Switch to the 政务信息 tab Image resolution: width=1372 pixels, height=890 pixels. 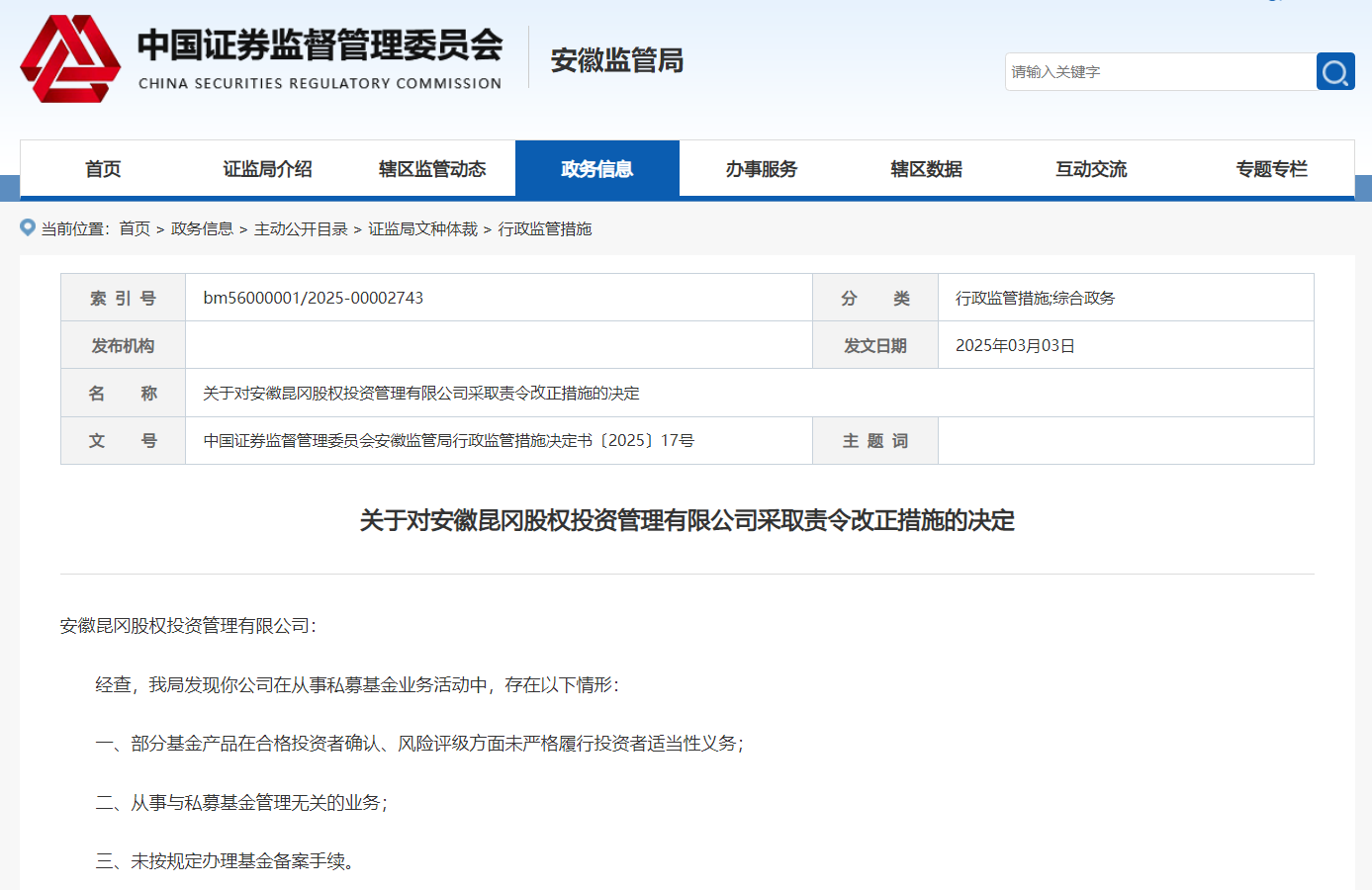596,169
